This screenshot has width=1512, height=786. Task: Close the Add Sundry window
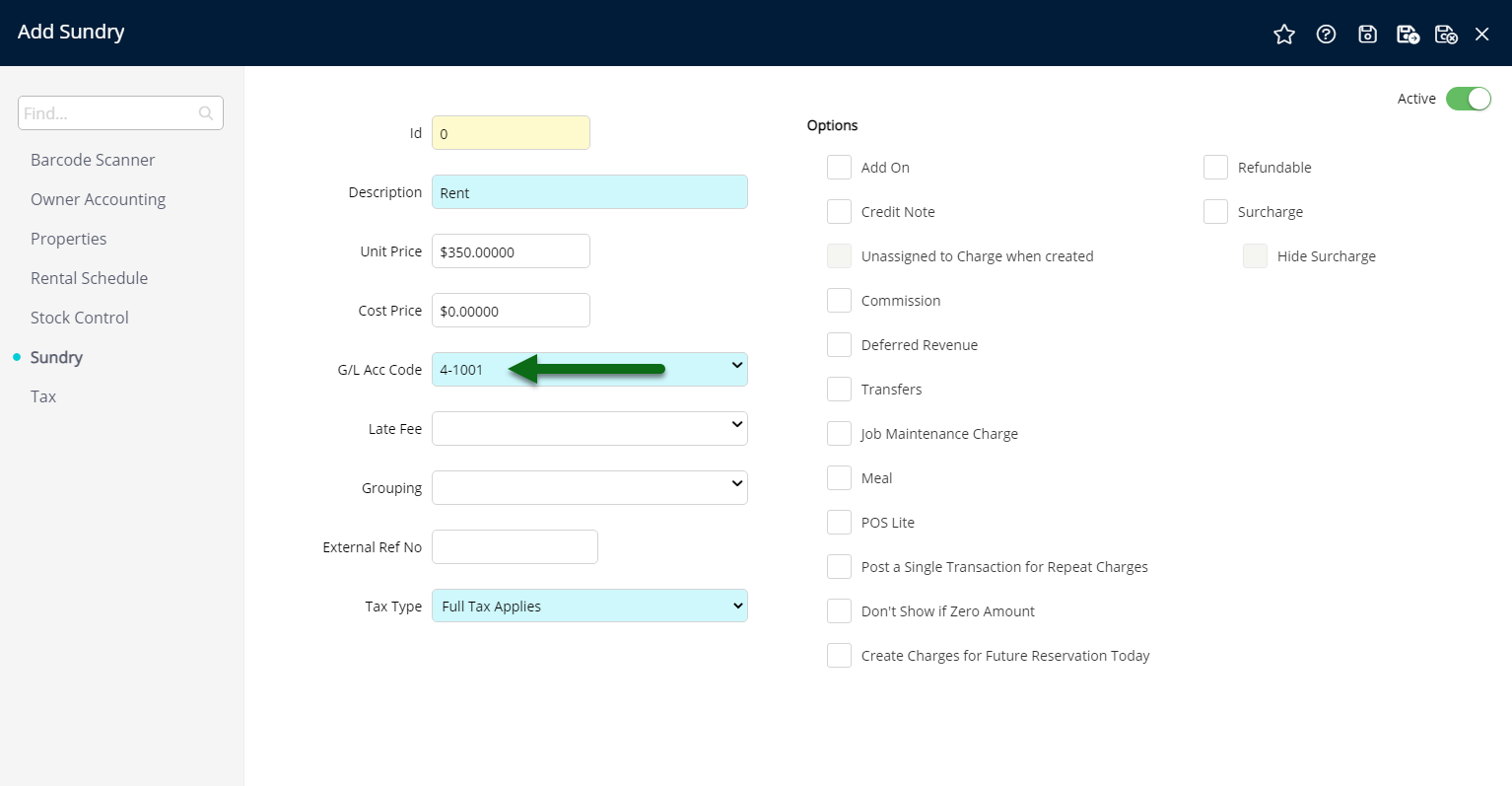1481,35
